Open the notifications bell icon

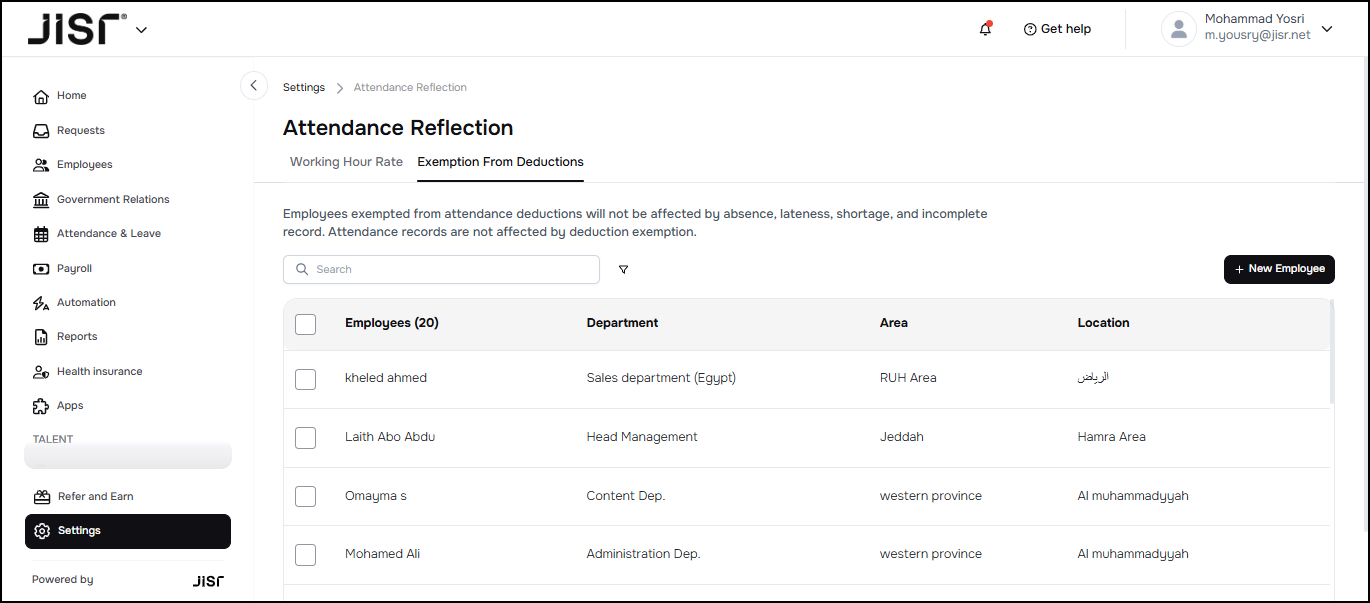[x=985, y=29]
